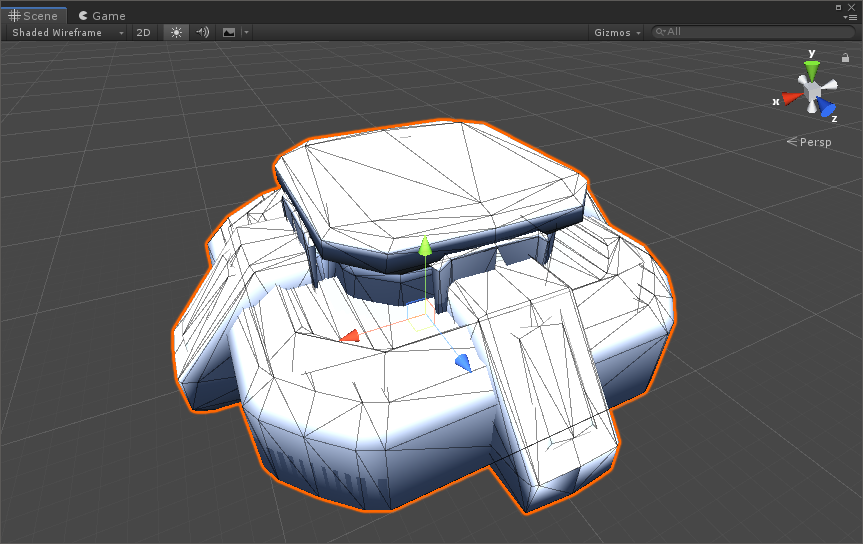This screenshot has width=863, height=544.
Task: Toggle skybox and effects image icon
Action: [229, 32]
